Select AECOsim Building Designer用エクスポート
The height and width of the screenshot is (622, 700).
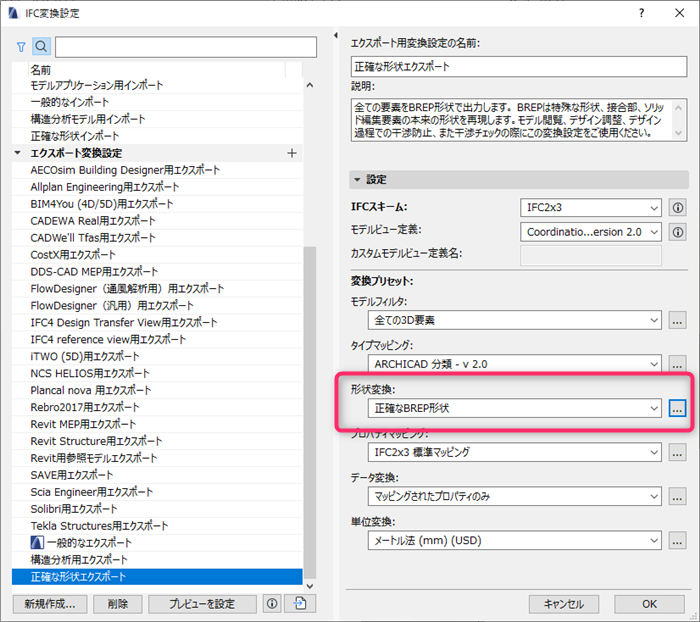(157, 170)
